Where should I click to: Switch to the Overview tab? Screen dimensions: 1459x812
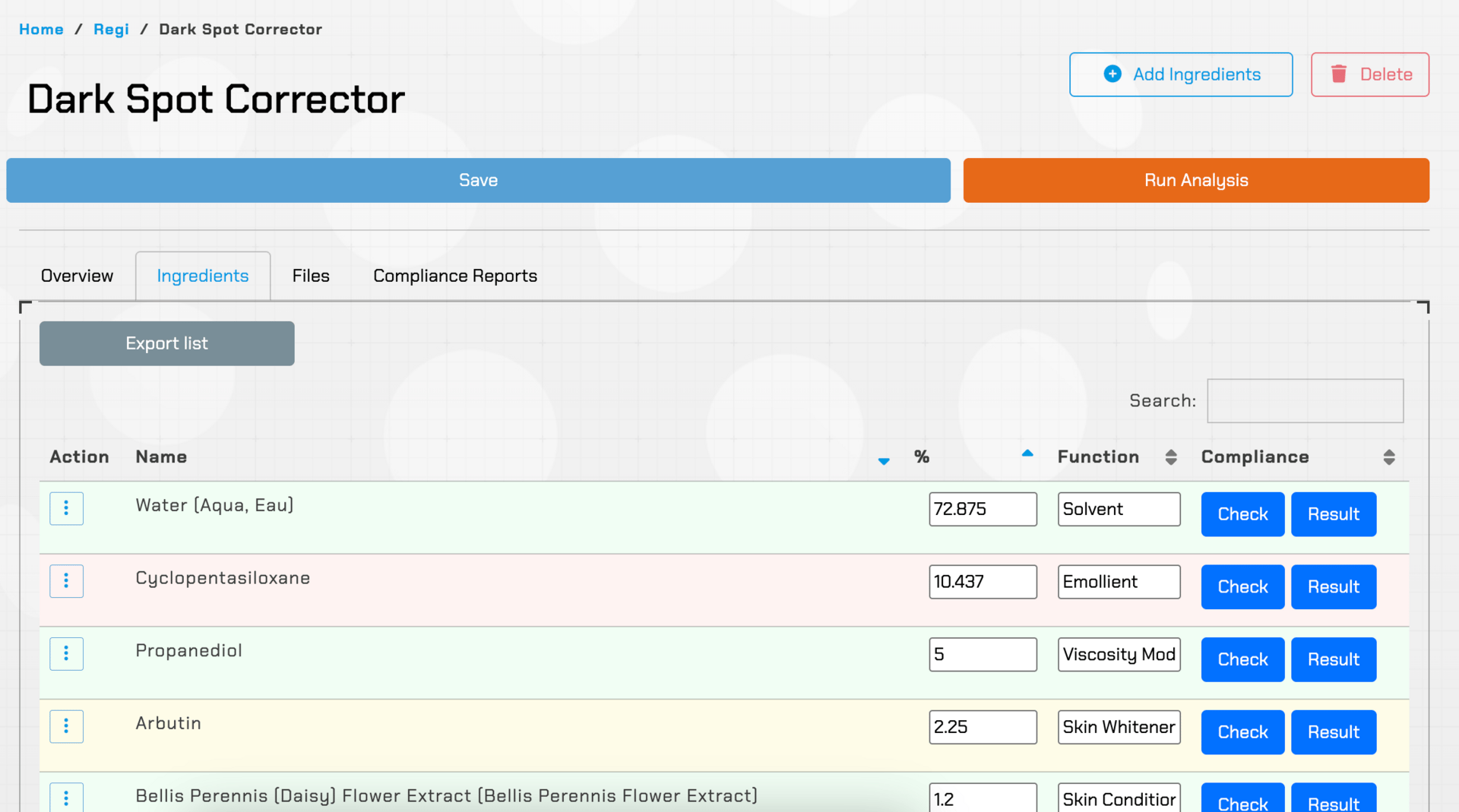(x=77, y=276)
